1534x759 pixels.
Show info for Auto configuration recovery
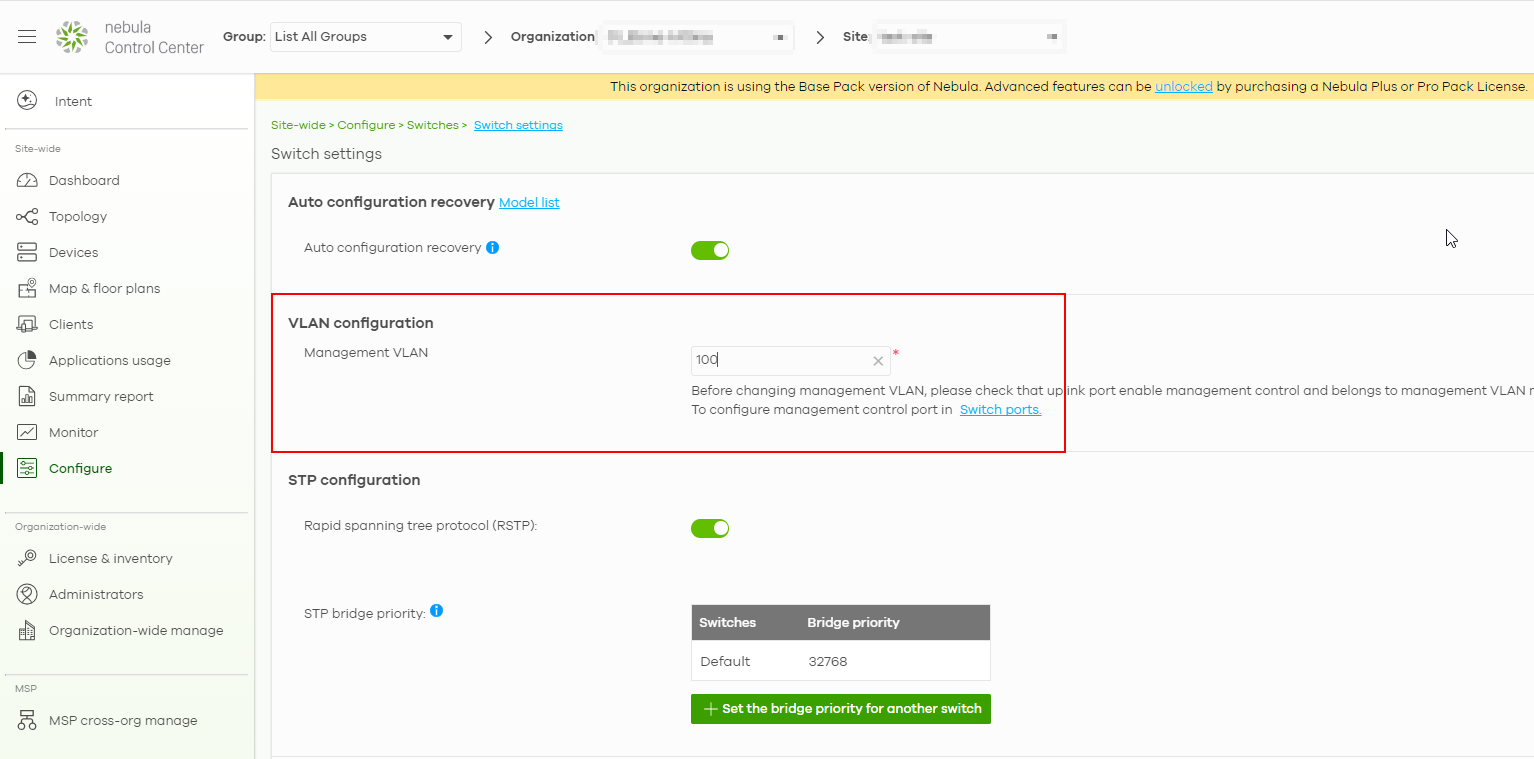[492, 247]
